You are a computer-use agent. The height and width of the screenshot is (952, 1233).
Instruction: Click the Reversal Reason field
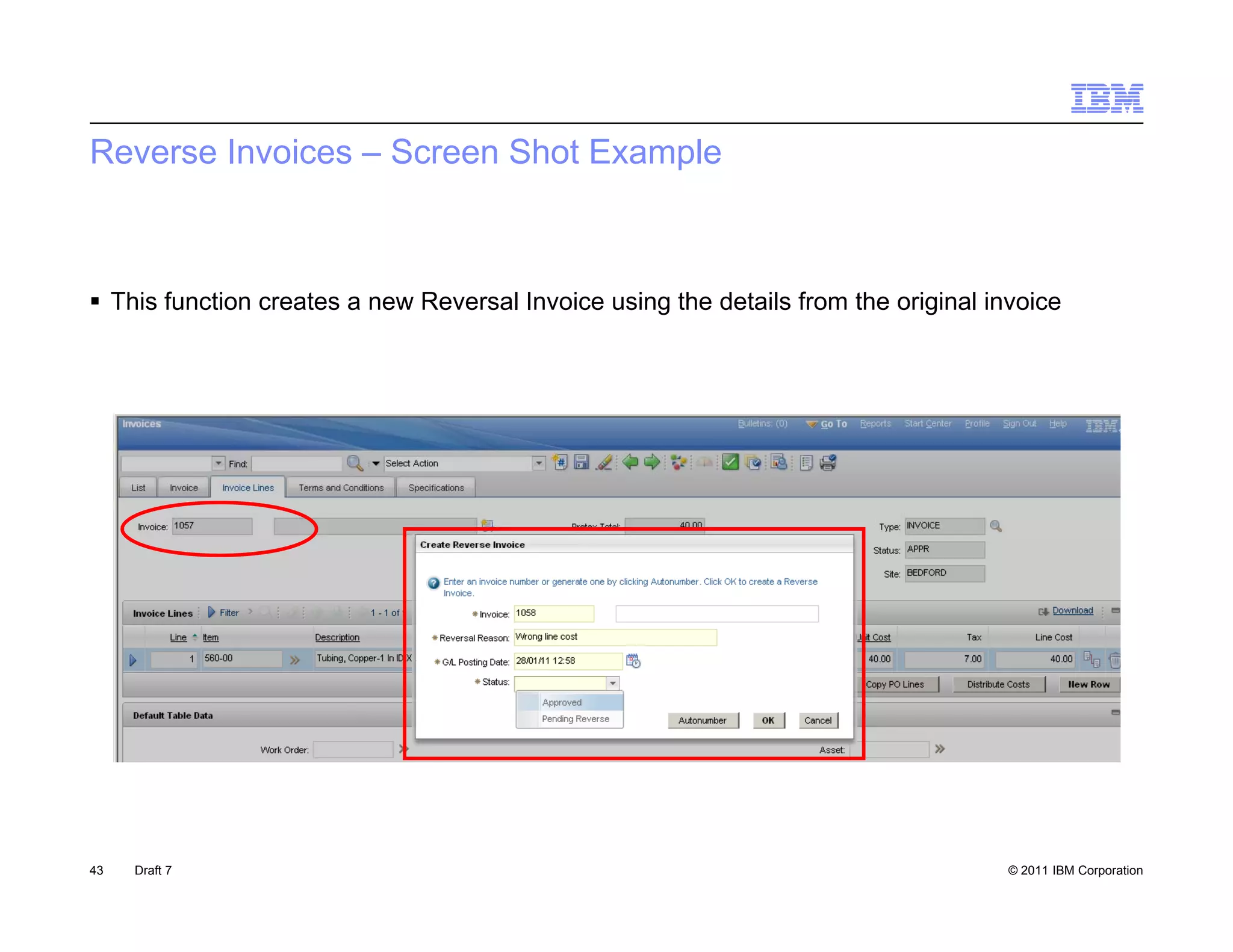pos(615,637)
